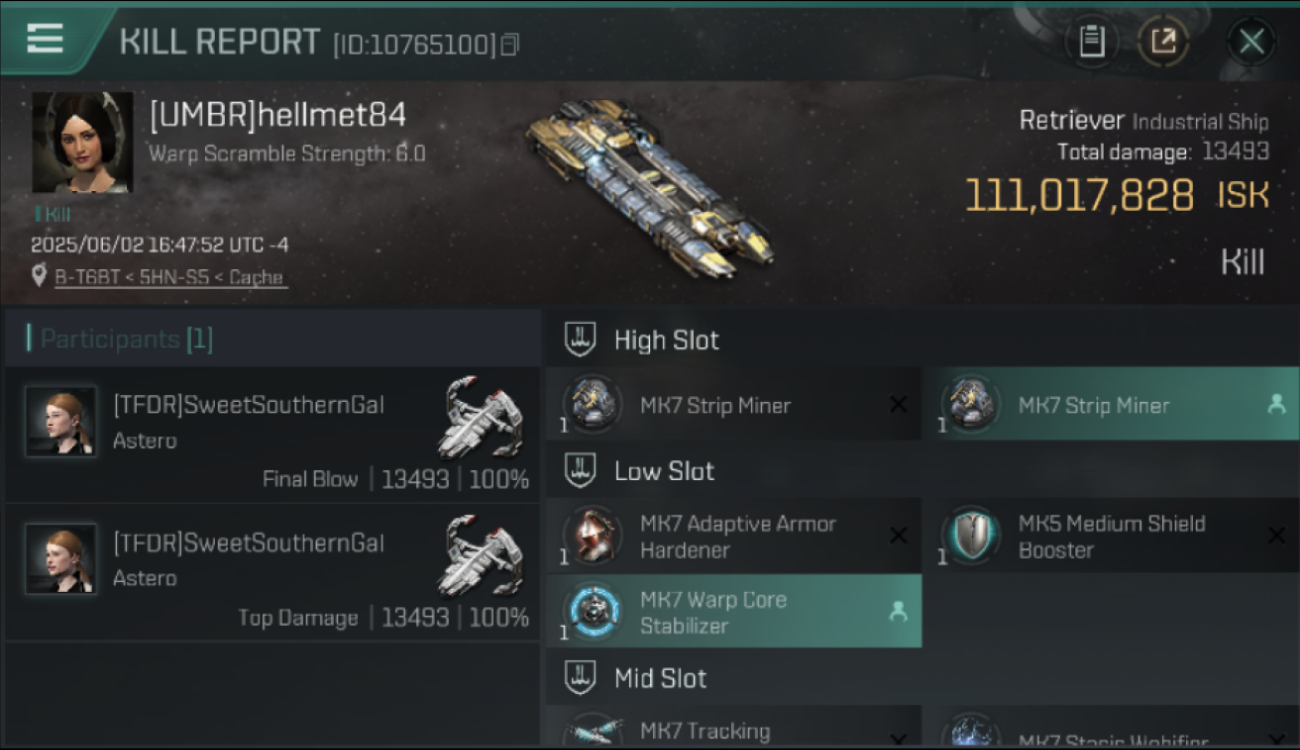The image size is (1300, 750).
Task: Click the B-T6BT location link
Action: click(x=170, y=277)
